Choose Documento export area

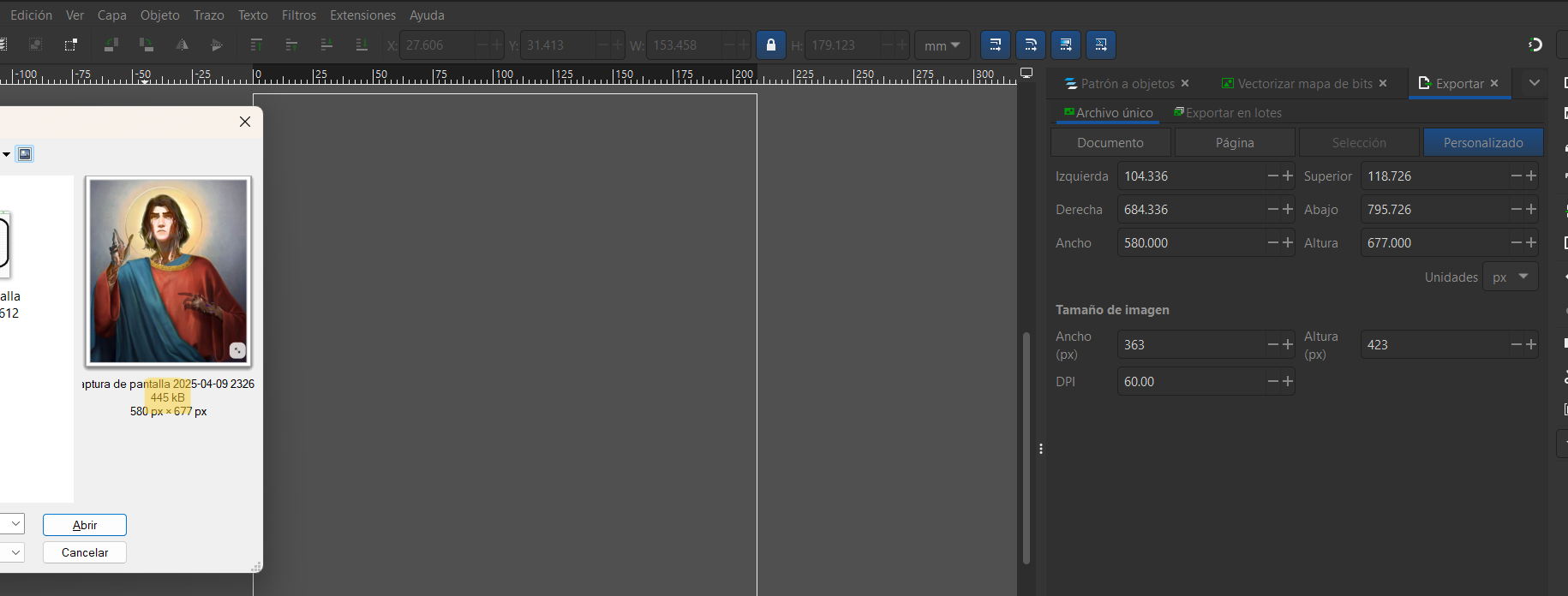1110,142
